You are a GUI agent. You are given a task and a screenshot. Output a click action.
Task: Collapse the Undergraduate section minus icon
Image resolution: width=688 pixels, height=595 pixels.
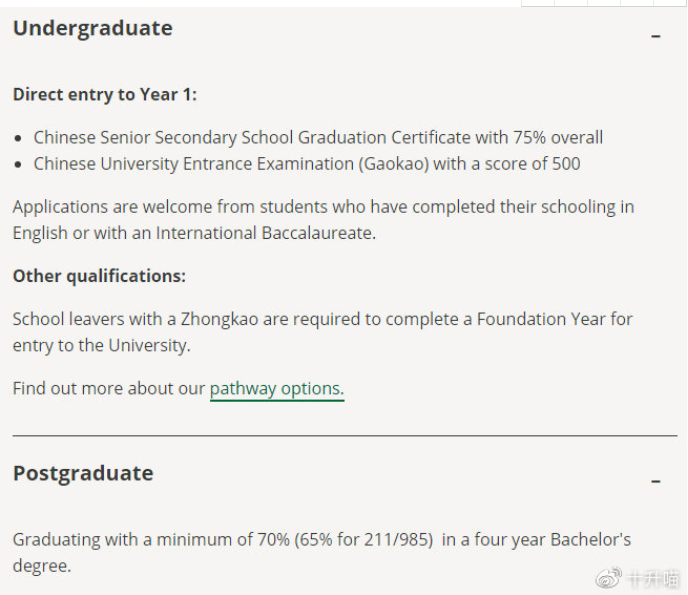pyautogui.click(x=656, y=36)
